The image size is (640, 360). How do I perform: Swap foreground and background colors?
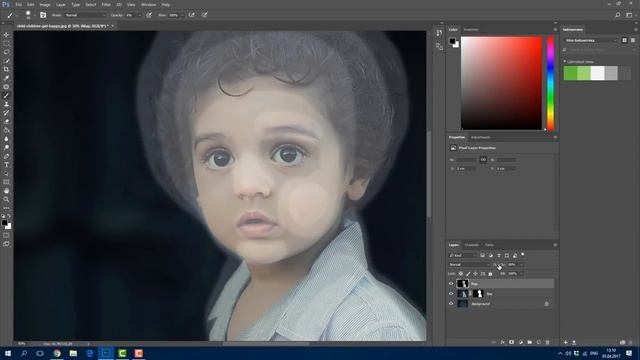tap(9, 216)
